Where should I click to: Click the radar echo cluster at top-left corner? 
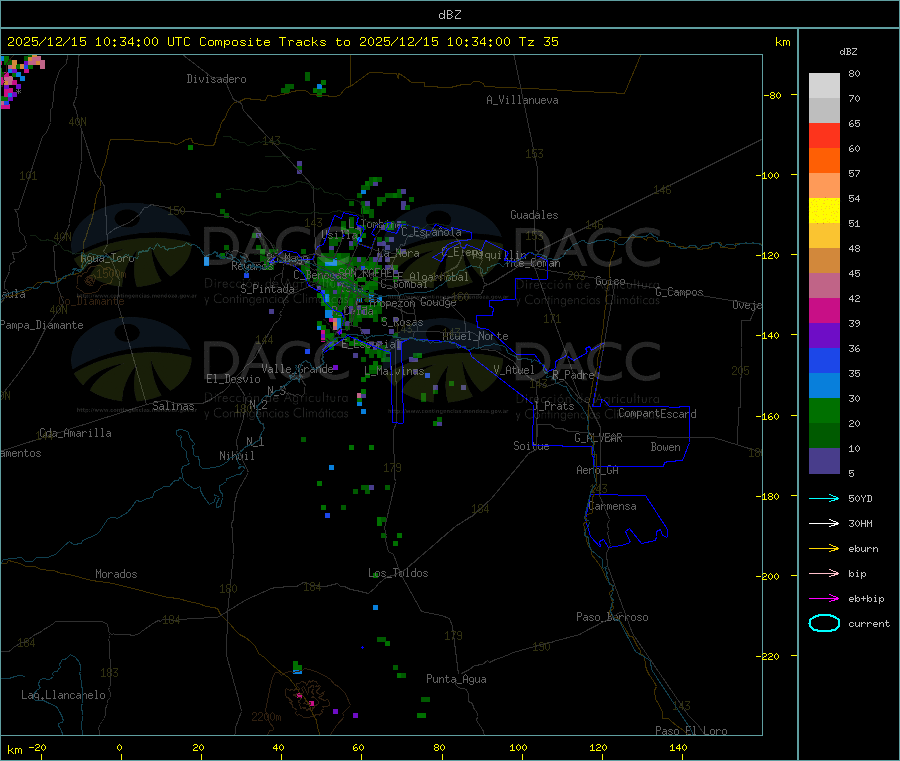point(20,80)
